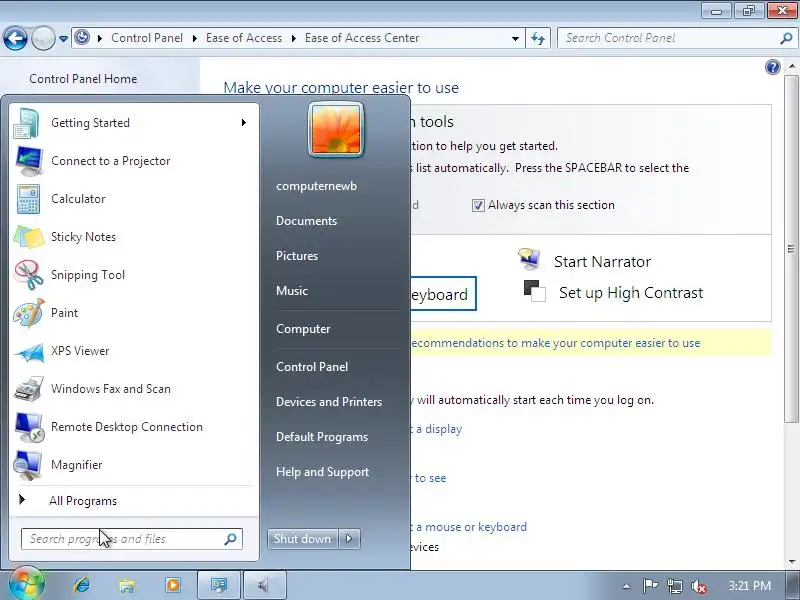The image size is (800, 600).
Task: Open the Paint palette icon
Action: [x=29, y=313]
